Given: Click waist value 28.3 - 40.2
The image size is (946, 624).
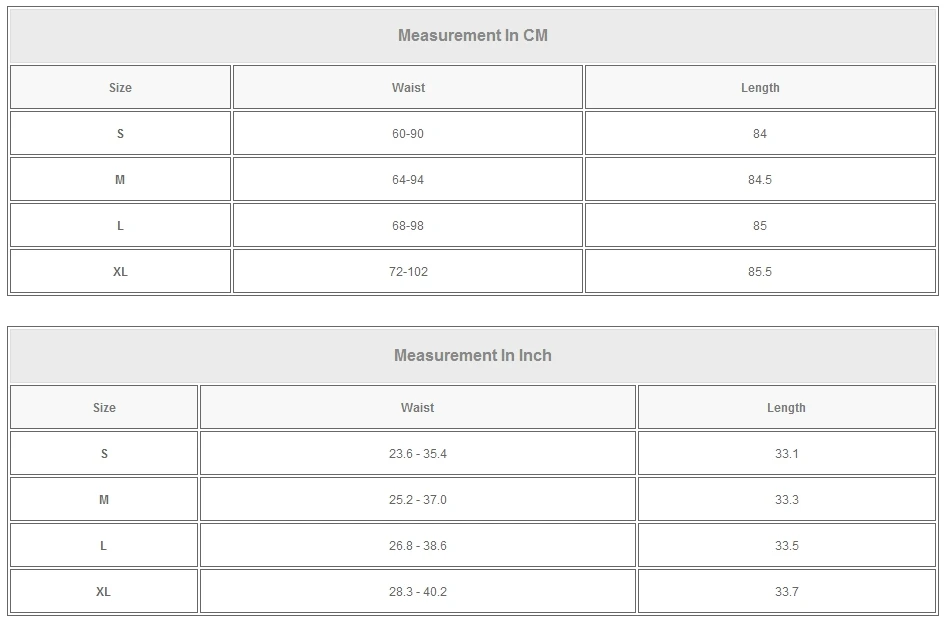Looking at the screenshot, I should pos(417,592).
